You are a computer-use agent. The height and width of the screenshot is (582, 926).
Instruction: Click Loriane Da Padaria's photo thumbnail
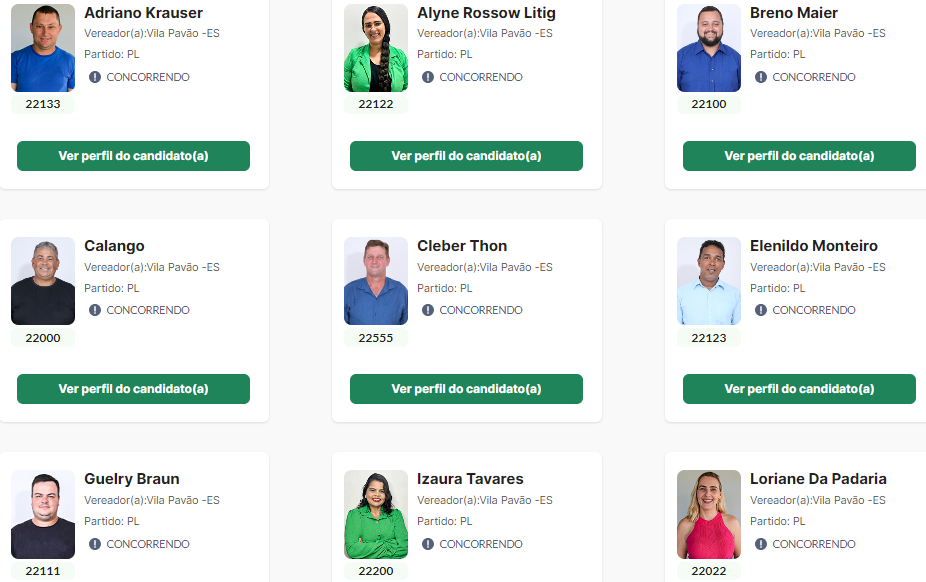(x=709, y=514)
